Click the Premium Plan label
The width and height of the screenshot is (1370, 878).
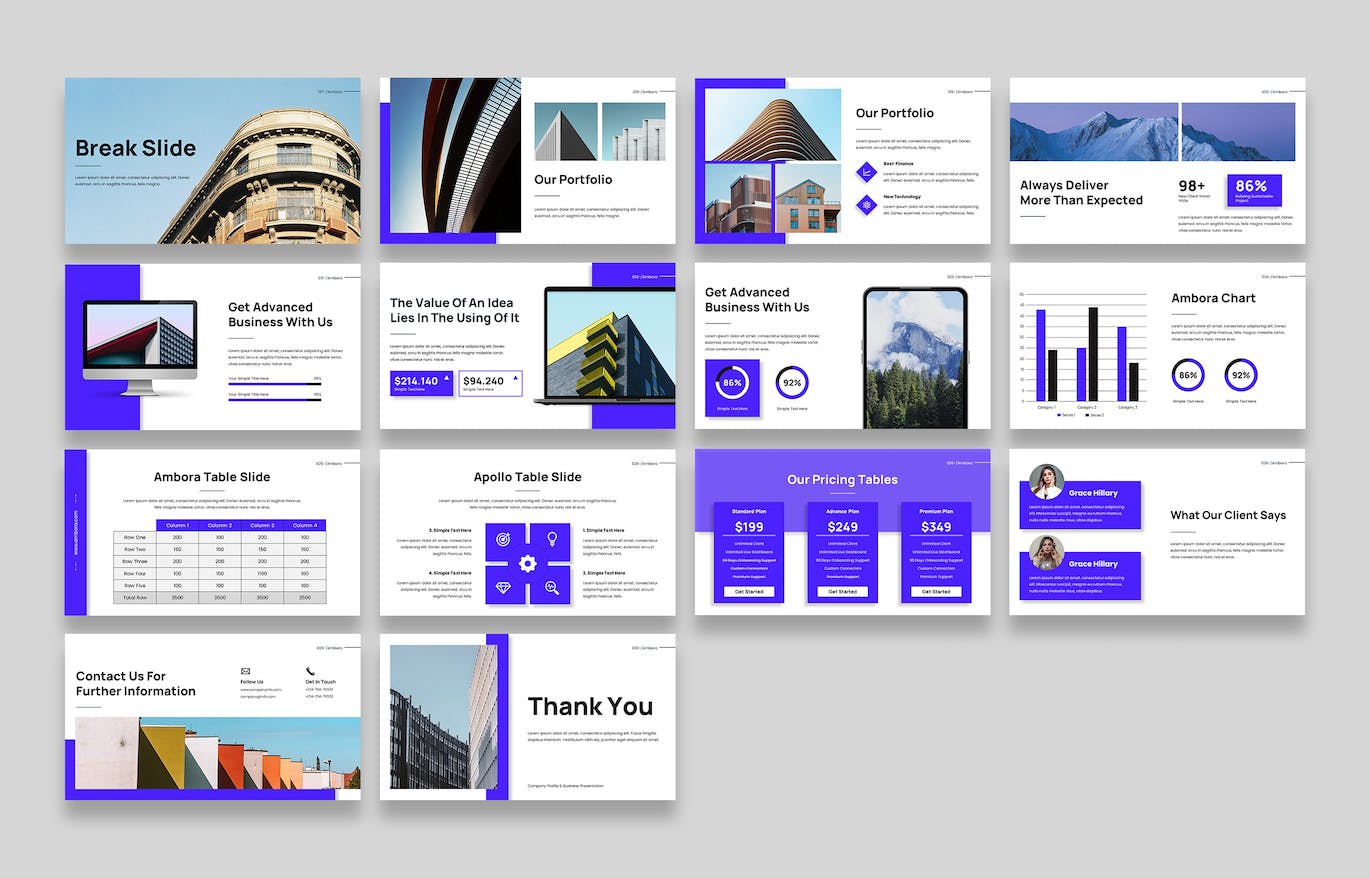(x=936, y=511)
